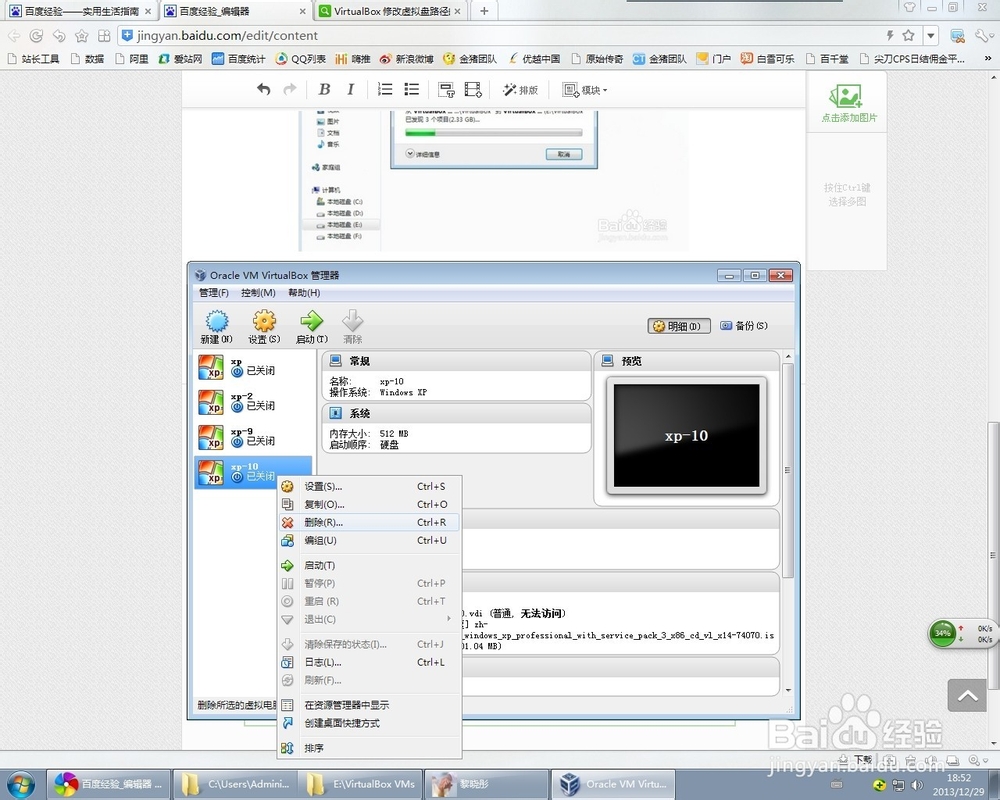This screenshot has width=1000, height=800.
Task: Click the add picture (点击添加图片) icon
Action: pos(846,97)
